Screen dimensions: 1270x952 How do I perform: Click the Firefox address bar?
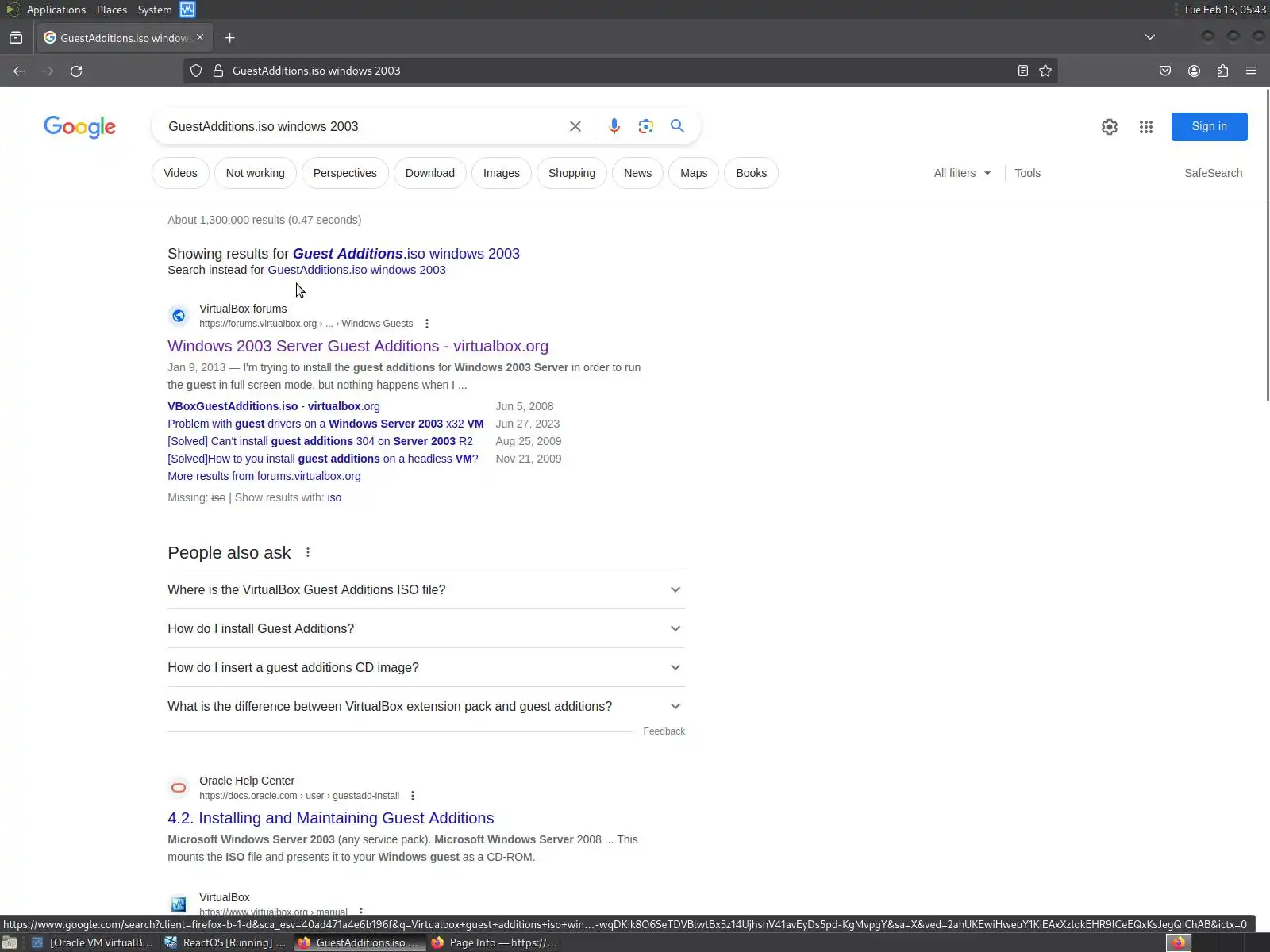pos(619,71)
